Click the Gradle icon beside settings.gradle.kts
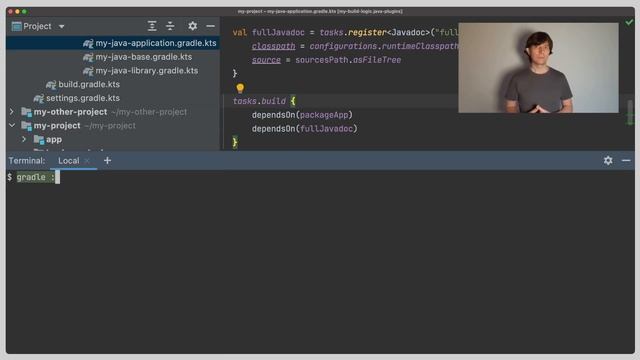 (x=39, y=99)
